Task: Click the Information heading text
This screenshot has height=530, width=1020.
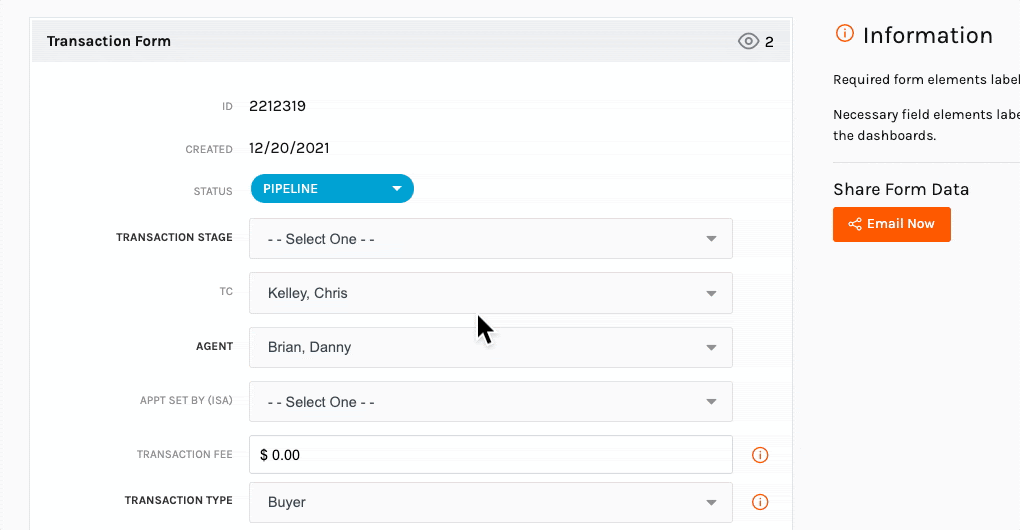Action: click(x=928, y=35)
